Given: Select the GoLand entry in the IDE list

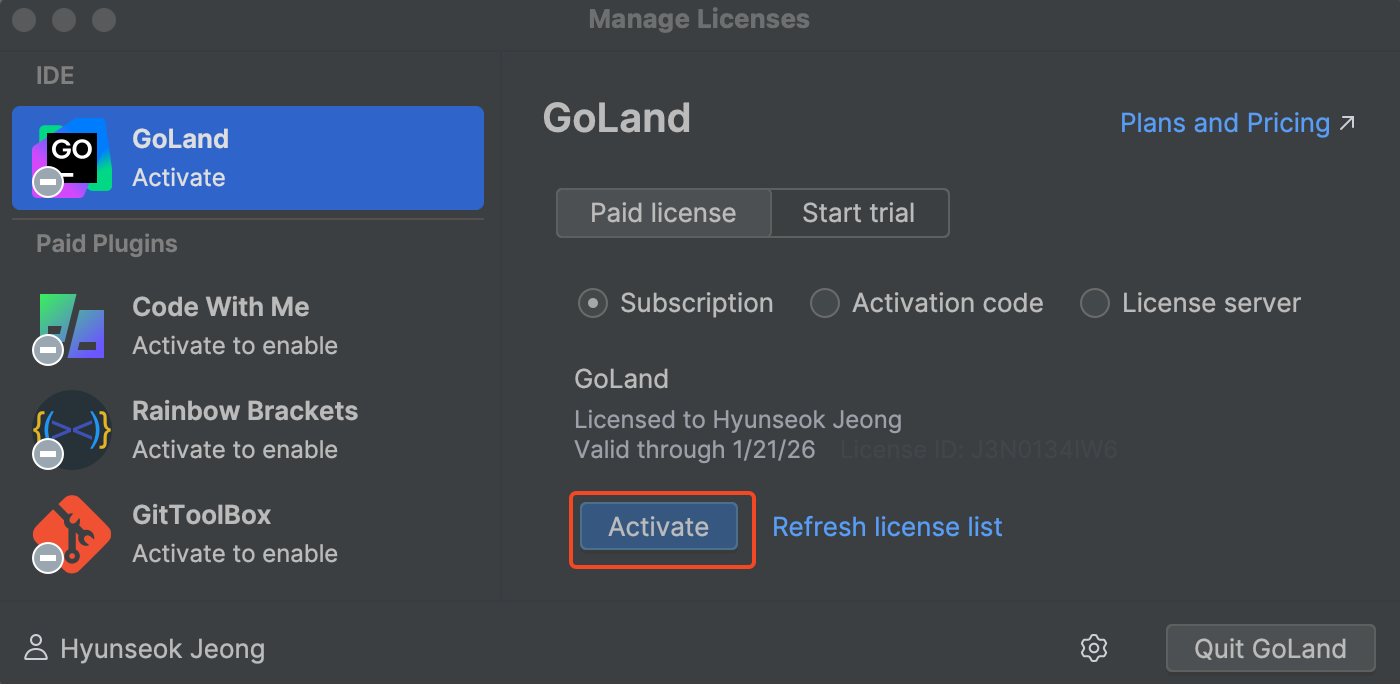Looking at the screenshot, I should [x=248, y=158].
